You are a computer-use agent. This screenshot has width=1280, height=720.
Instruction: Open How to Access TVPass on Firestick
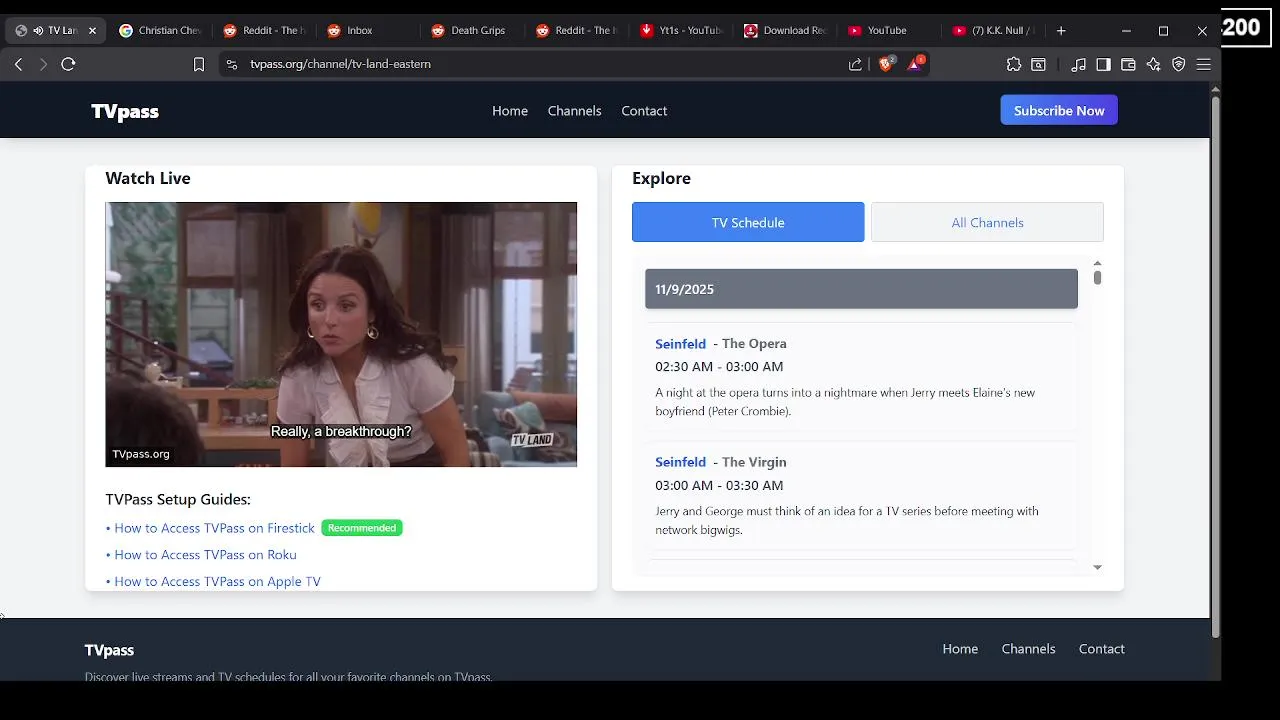click(x=214, y=528)
